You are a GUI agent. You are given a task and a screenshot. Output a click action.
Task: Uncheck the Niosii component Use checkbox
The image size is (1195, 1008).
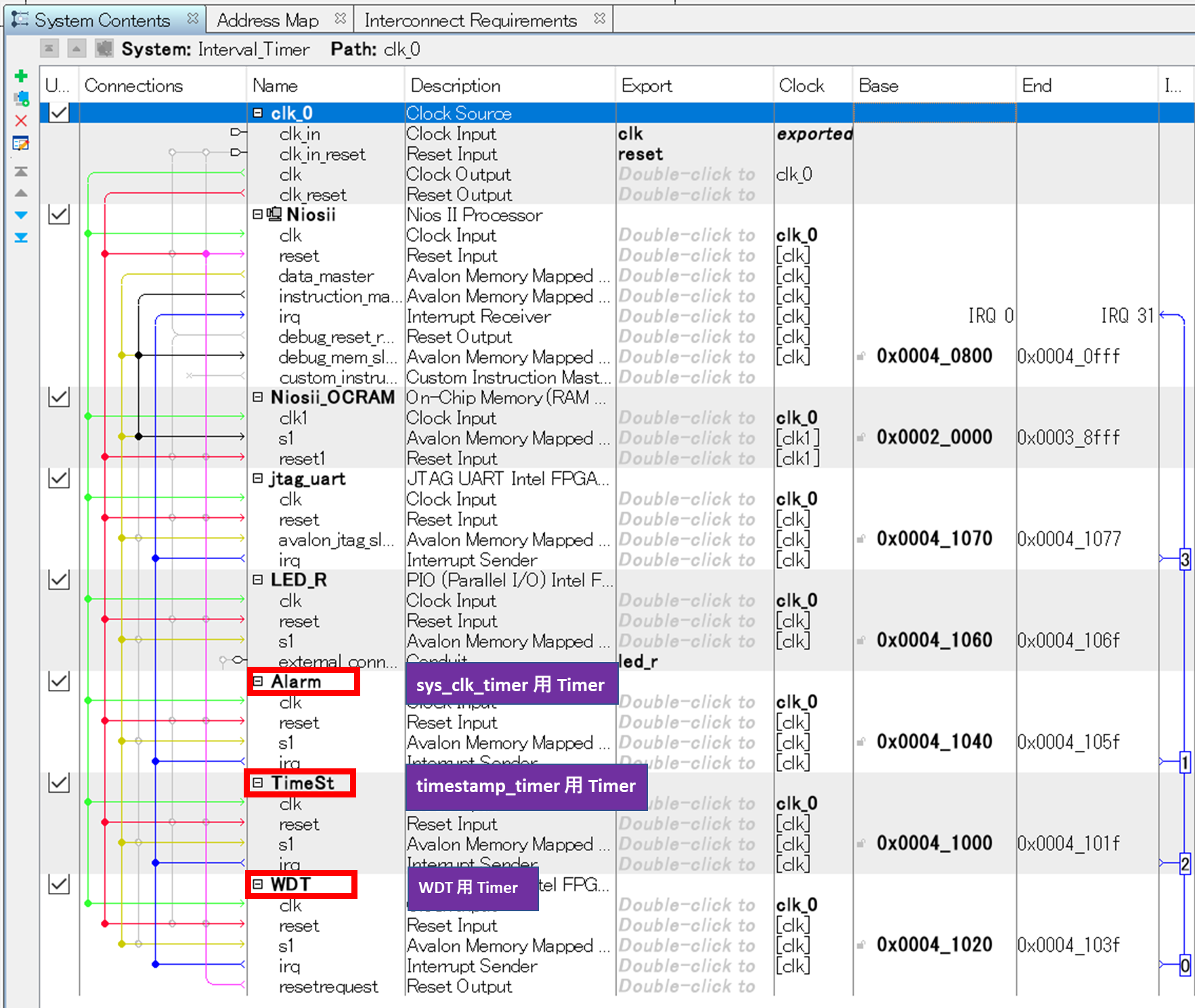(x=59, y=215)
